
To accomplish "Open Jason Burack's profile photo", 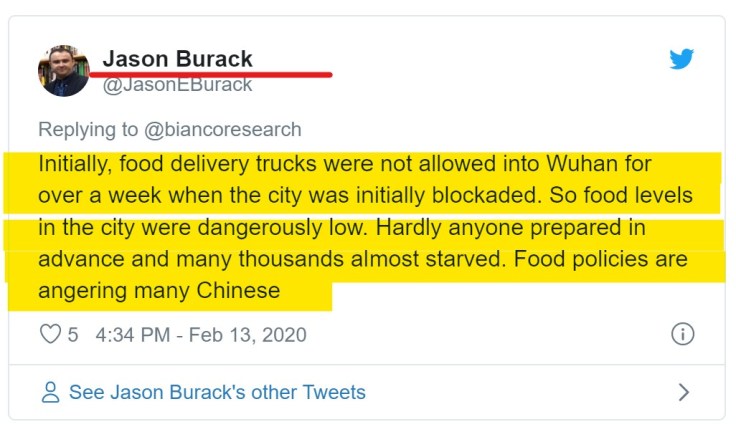I will click(x=64, y=71).
